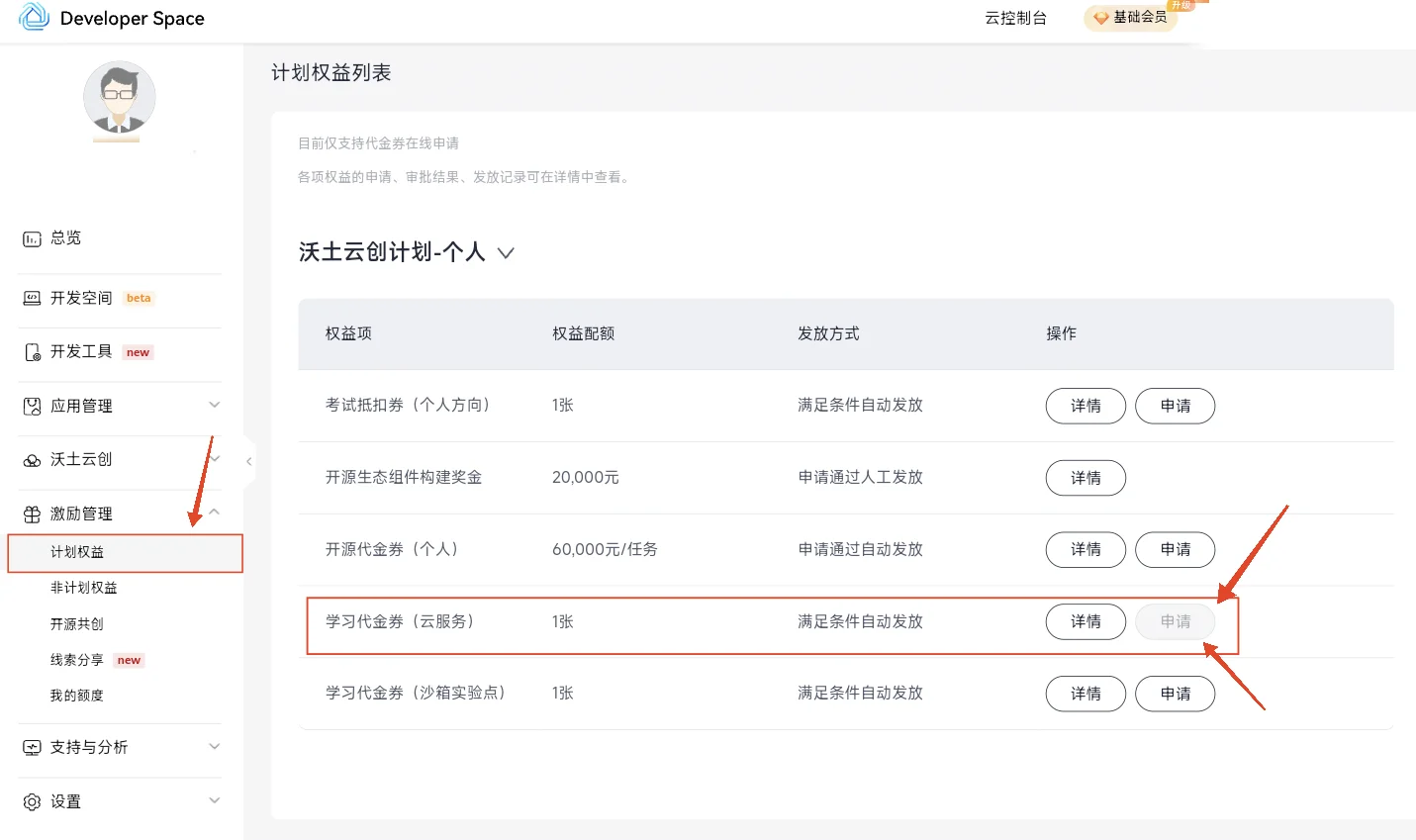1416x840 pixels.
Task: Click the 开发空间 sidebar icon
Action: point(32,298)
